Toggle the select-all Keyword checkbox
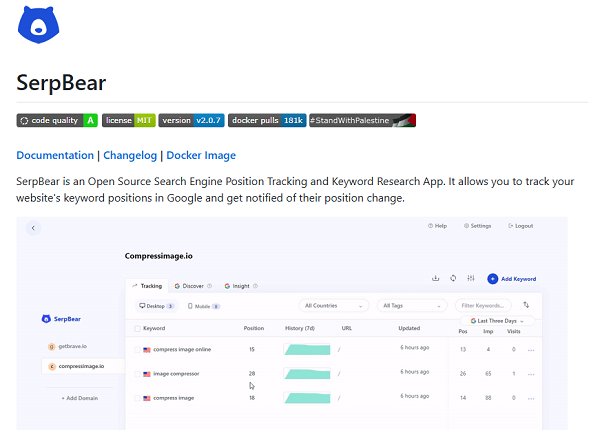600x430 pixels. click(137, 328)
